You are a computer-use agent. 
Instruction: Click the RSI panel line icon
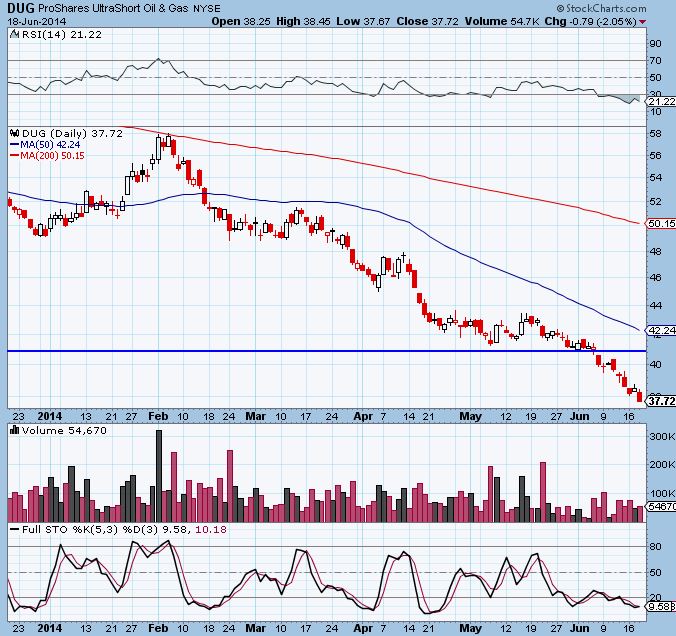[15, 34]
